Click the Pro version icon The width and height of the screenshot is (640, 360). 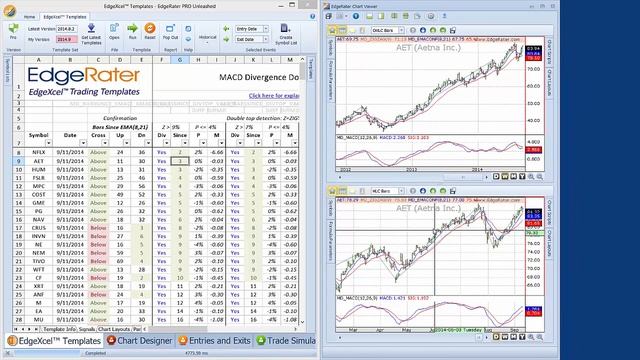coord(13,29)
